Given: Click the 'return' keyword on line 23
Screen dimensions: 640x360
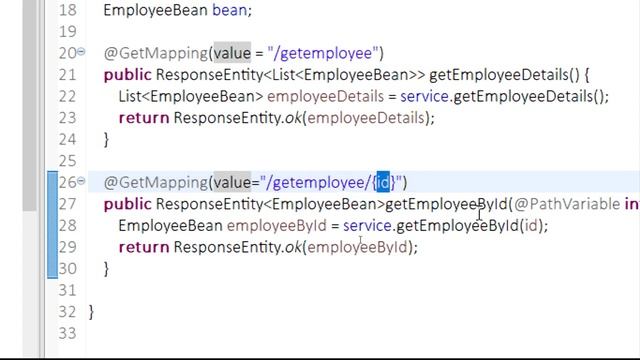Looking at the screenshot, I should click(x=144, y=118).
